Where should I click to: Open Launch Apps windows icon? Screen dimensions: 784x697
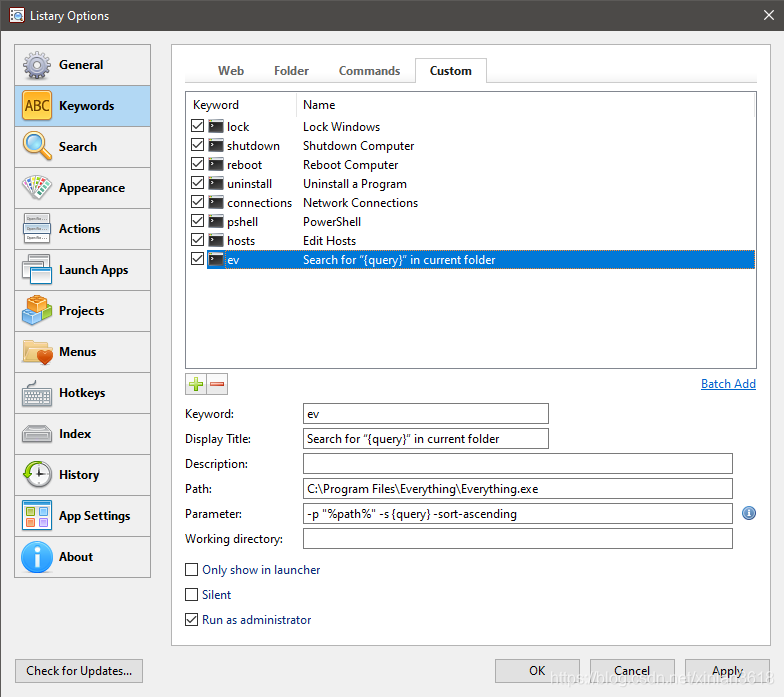tap(36, 270)
